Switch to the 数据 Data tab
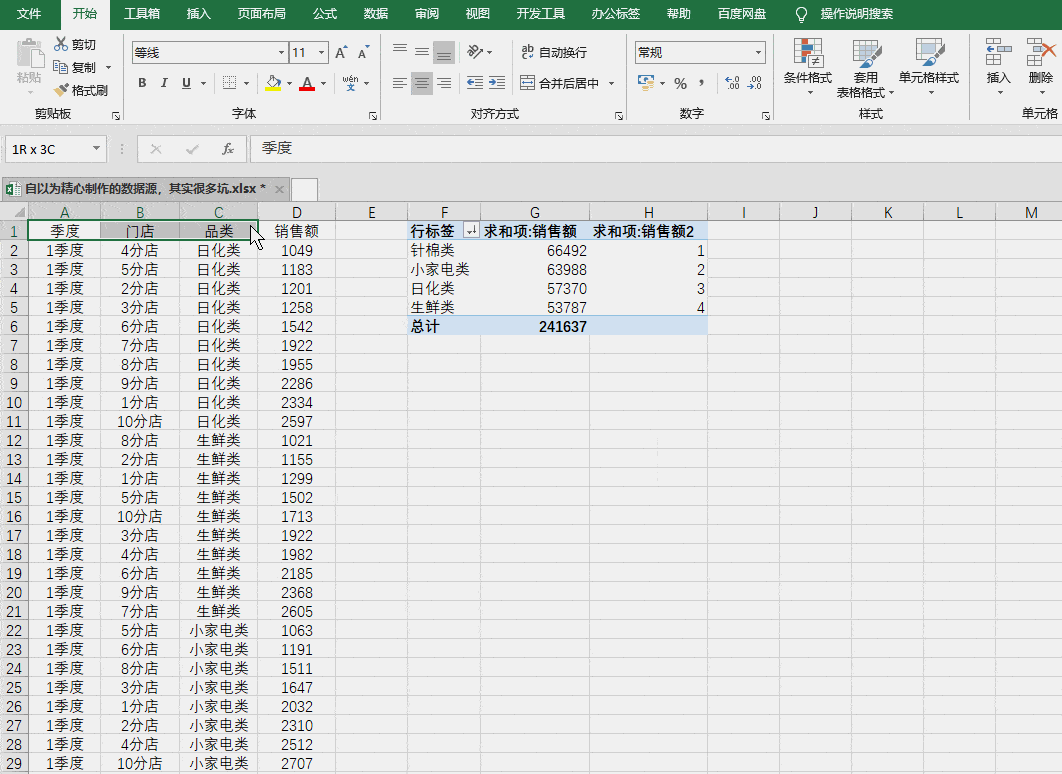The image size is (1062, 774). point(375,14)
